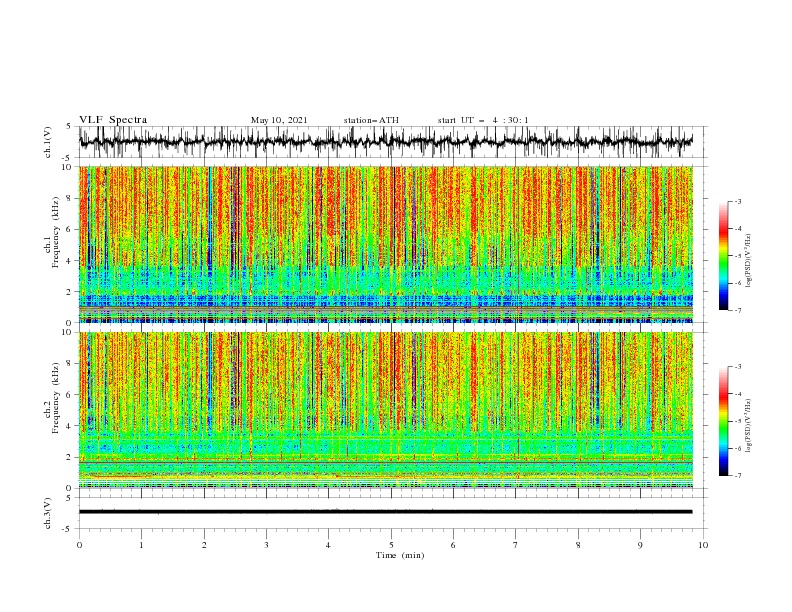Click the ch.2 spectrogram color scale bar
The image size is (792, 612).
coord(723,421)
